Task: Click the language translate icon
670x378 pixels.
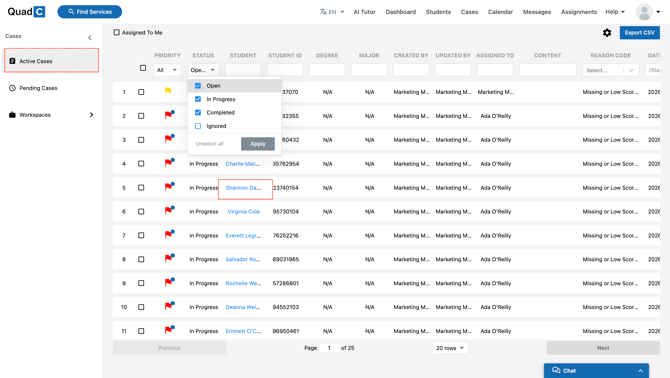Action: tap(323, 12)
